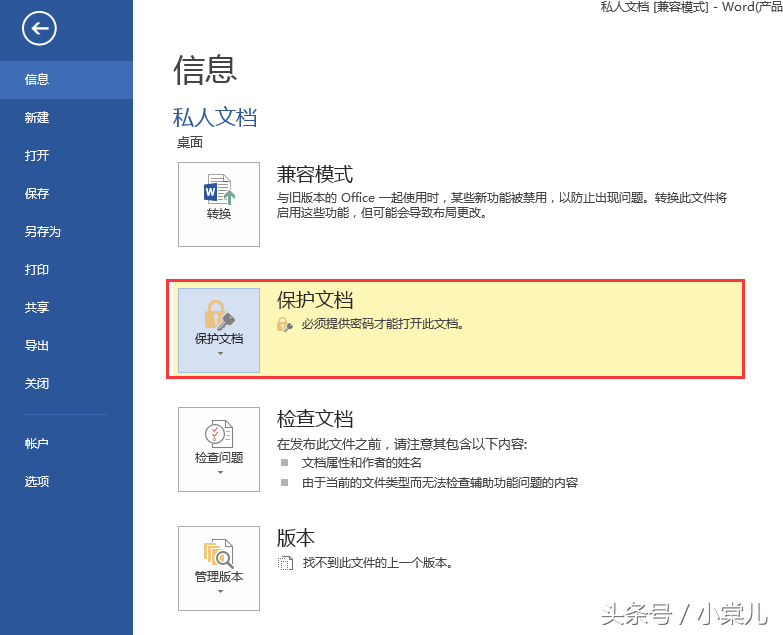Open 另存为 in the sidebar
783x635 pixels.
coord(66,232)
